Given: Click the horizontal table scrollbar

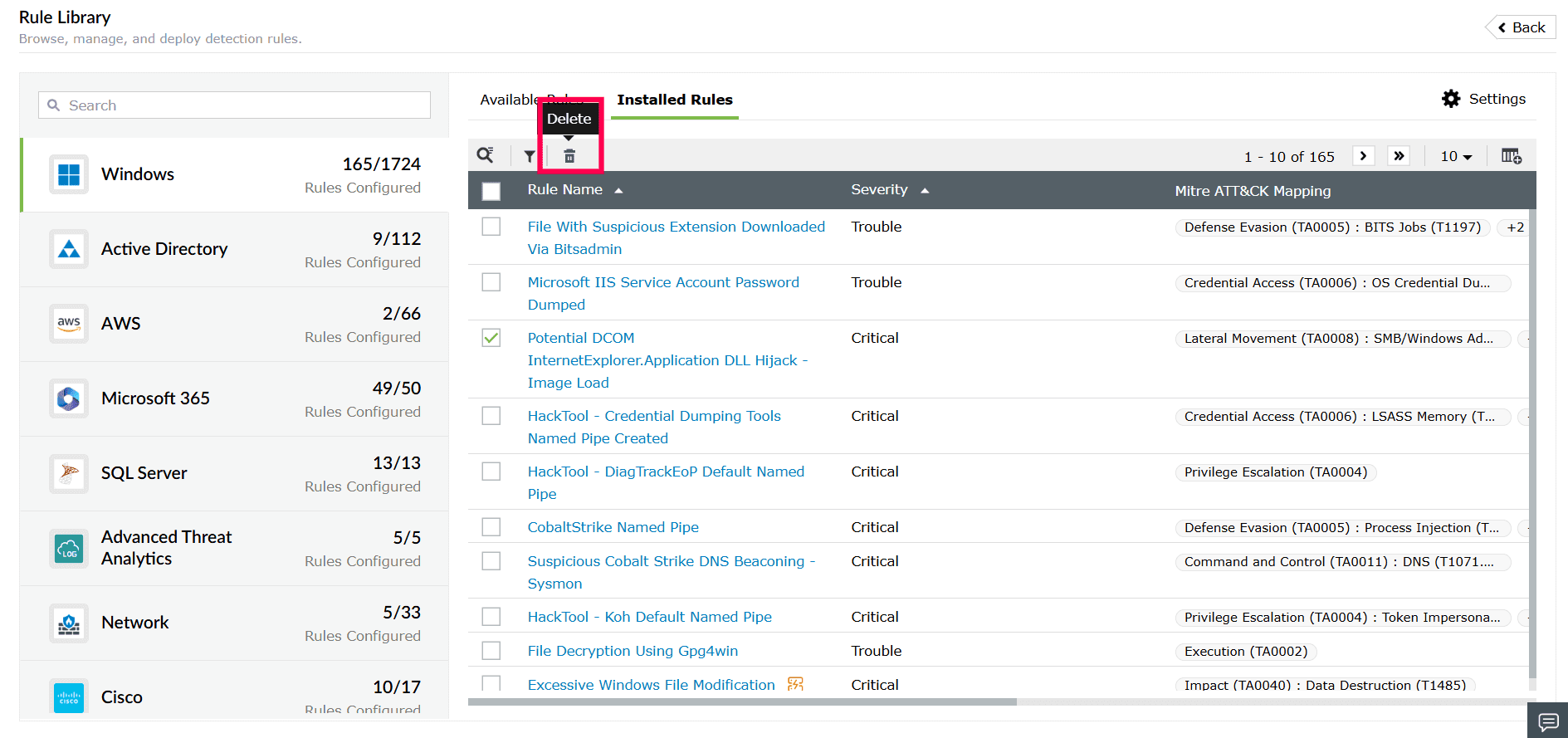Looking at the screenshot, I should pyautogui.click(x=742, y=701).
